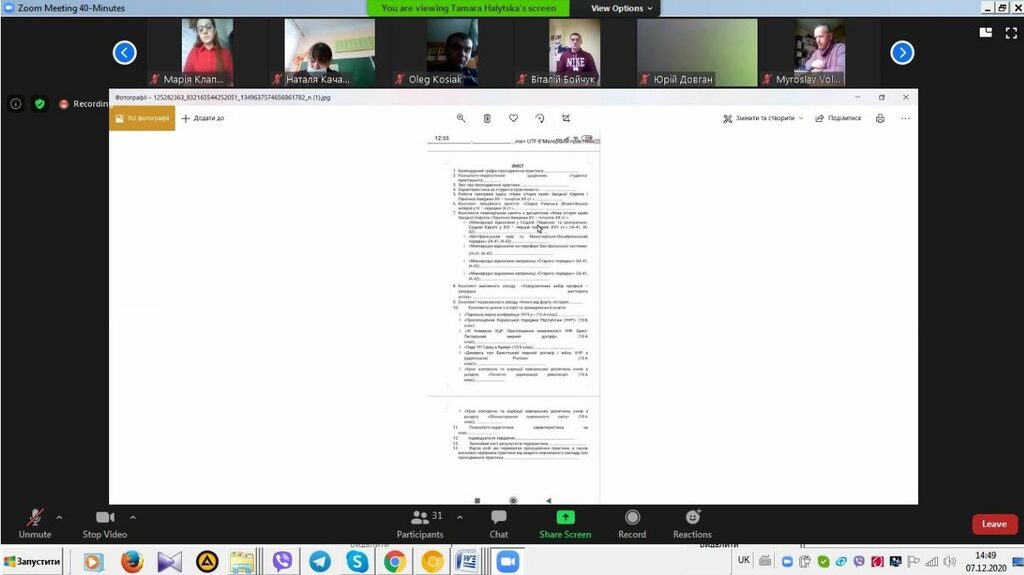1024x575 pixels.
Task: Go to Усі фотографії tab
Action: pos(142,118)
